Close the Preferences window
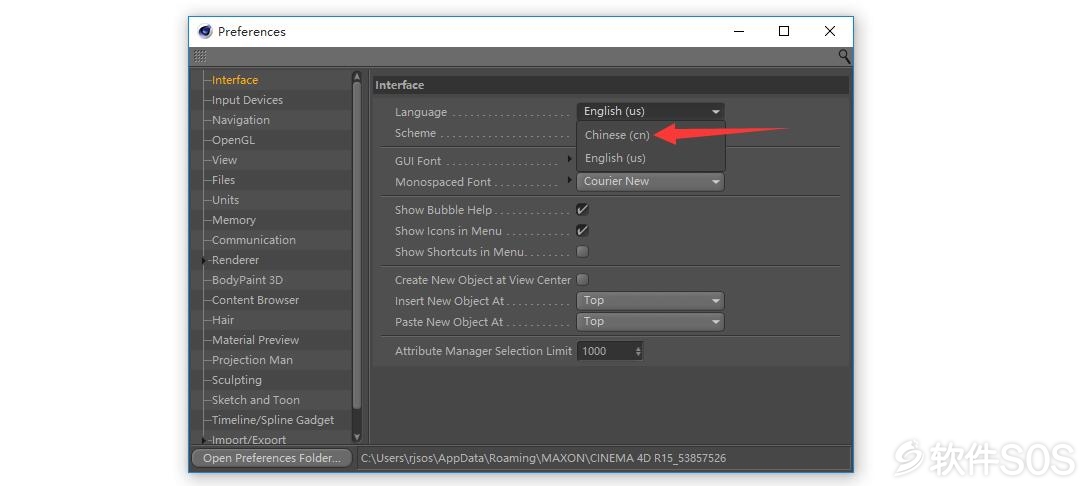This screenshot has height=486, width=1091. pyautogui.click(x=829, y=31)
